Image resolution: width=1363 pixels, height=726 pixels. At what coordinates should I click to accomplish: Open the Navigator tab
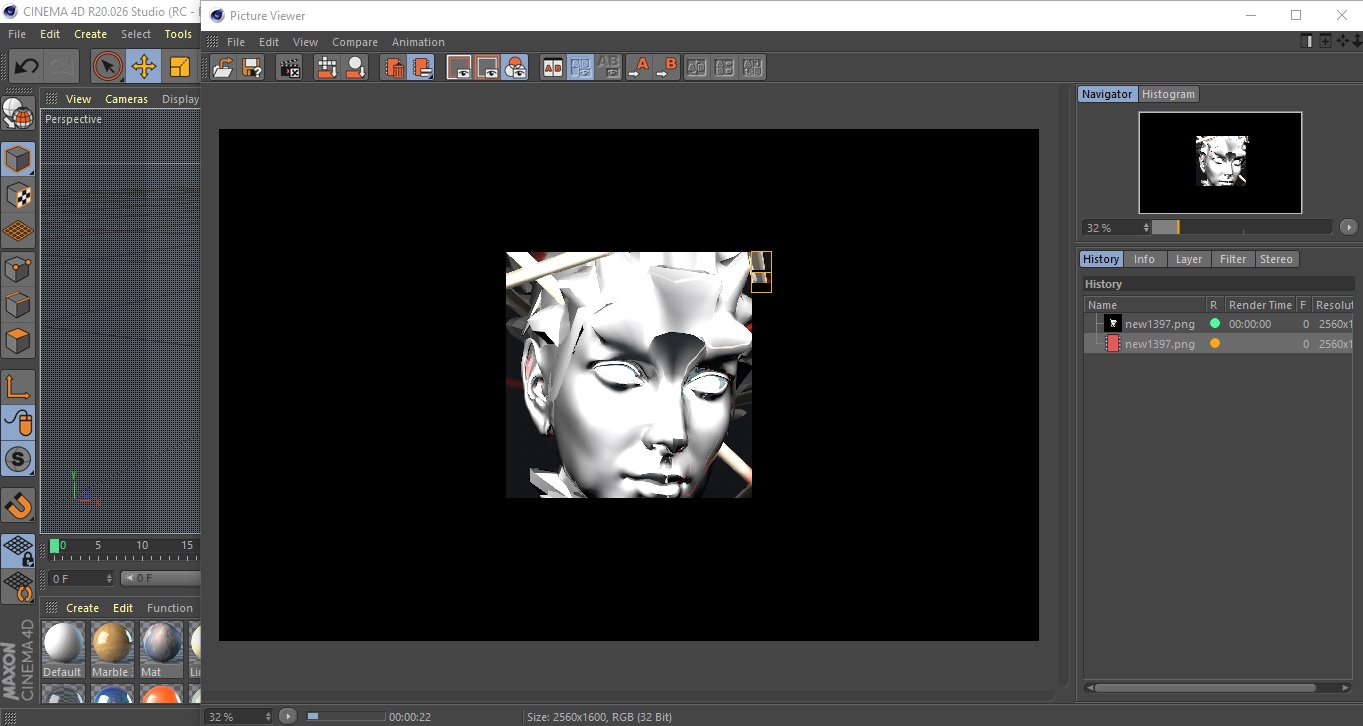[1107, 94]
